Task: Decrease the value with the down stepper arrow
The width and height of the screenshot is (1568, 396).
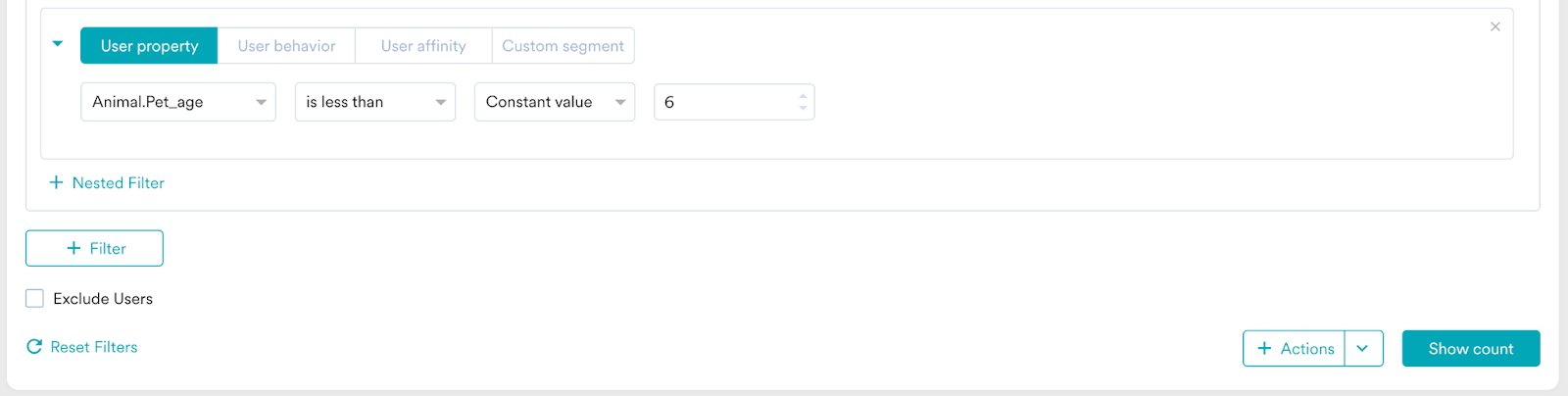Action: point(803,108)
